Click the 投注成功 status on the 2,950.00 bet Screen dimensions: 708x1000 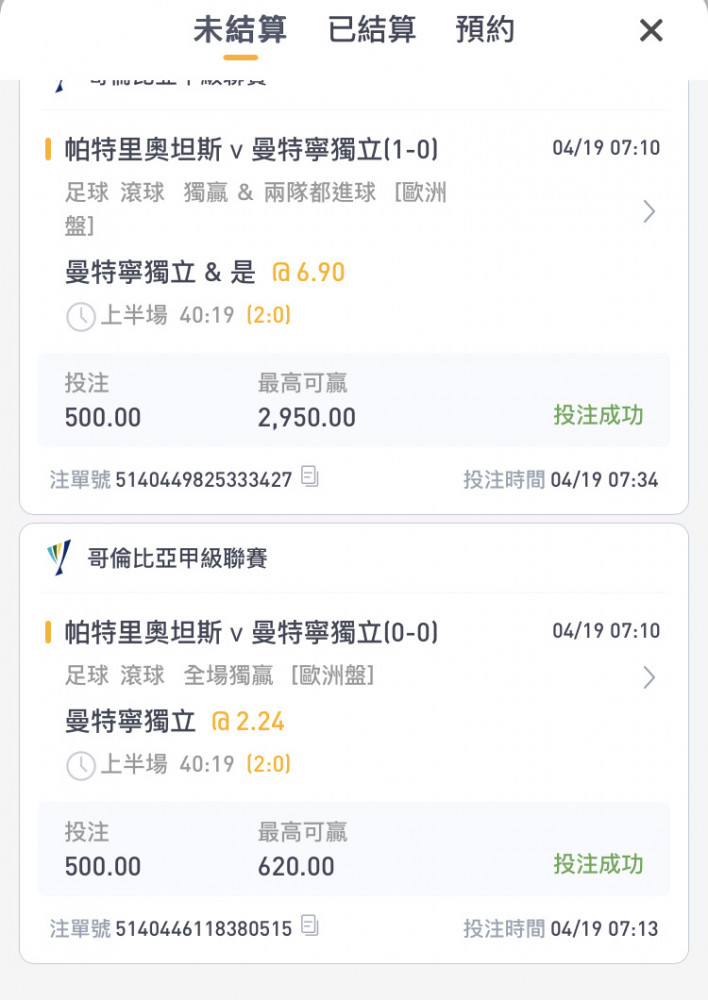point(598,415)
